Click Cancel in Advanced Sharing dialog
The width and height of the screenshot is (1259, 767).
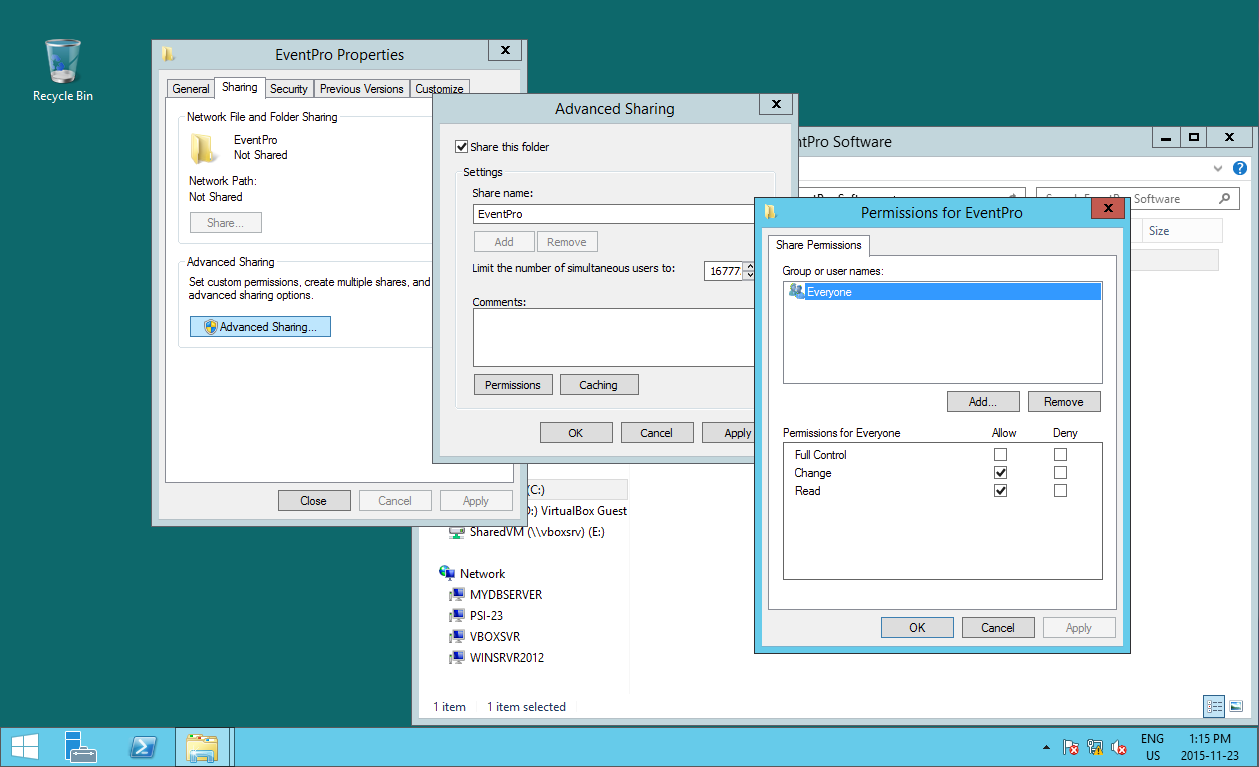pyautogui.click(x=657, y=433)
